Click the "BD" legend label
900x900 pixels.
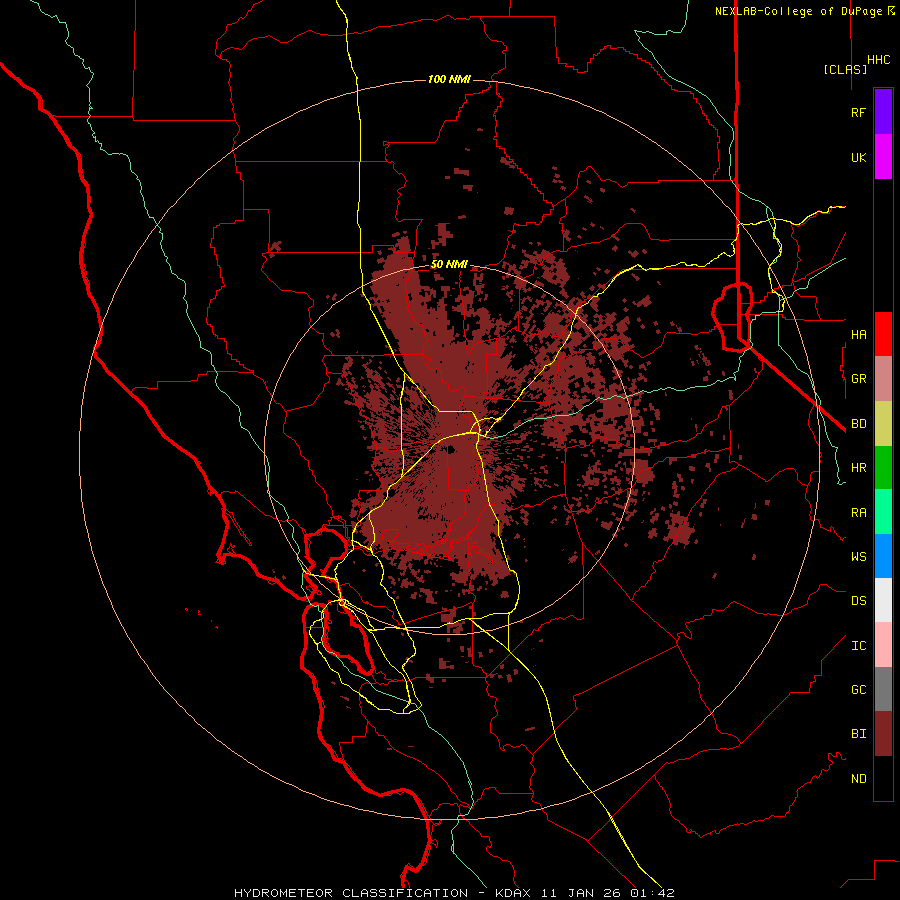coord(858,424)
